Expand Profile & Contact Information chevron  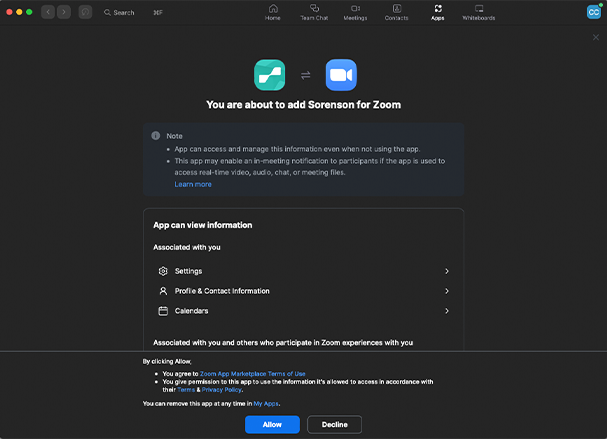tap(447, 291)
